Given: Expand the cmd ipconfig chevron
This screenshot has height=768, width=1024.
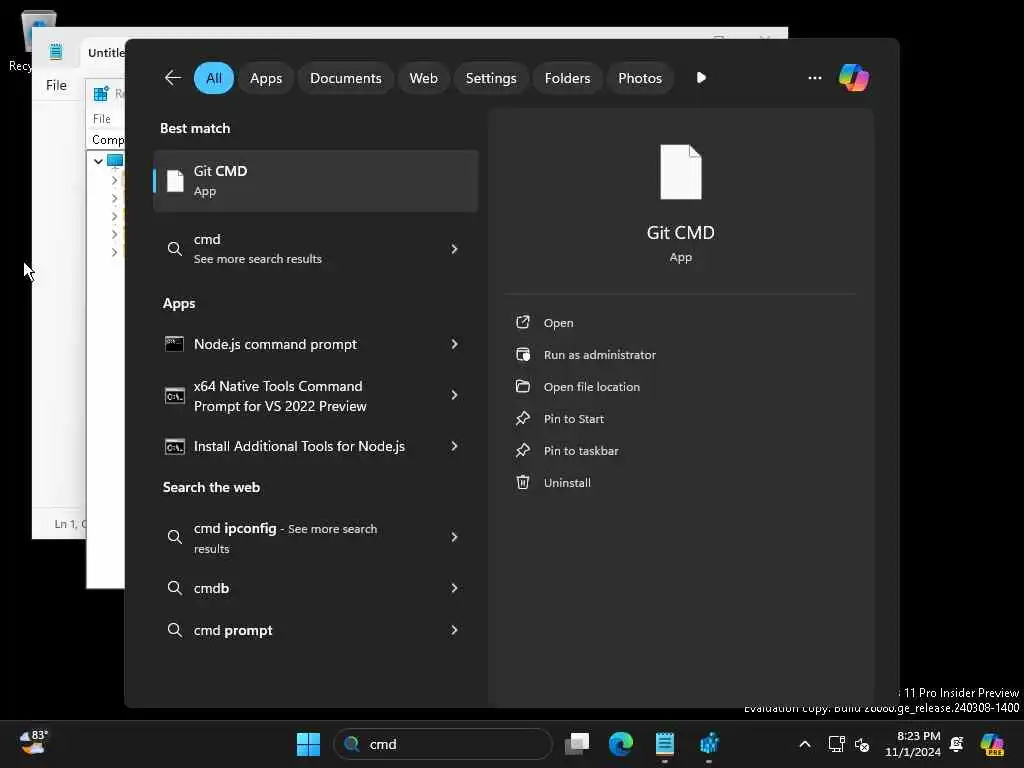Looking at the screenshot, I should (x=454, y=537).
